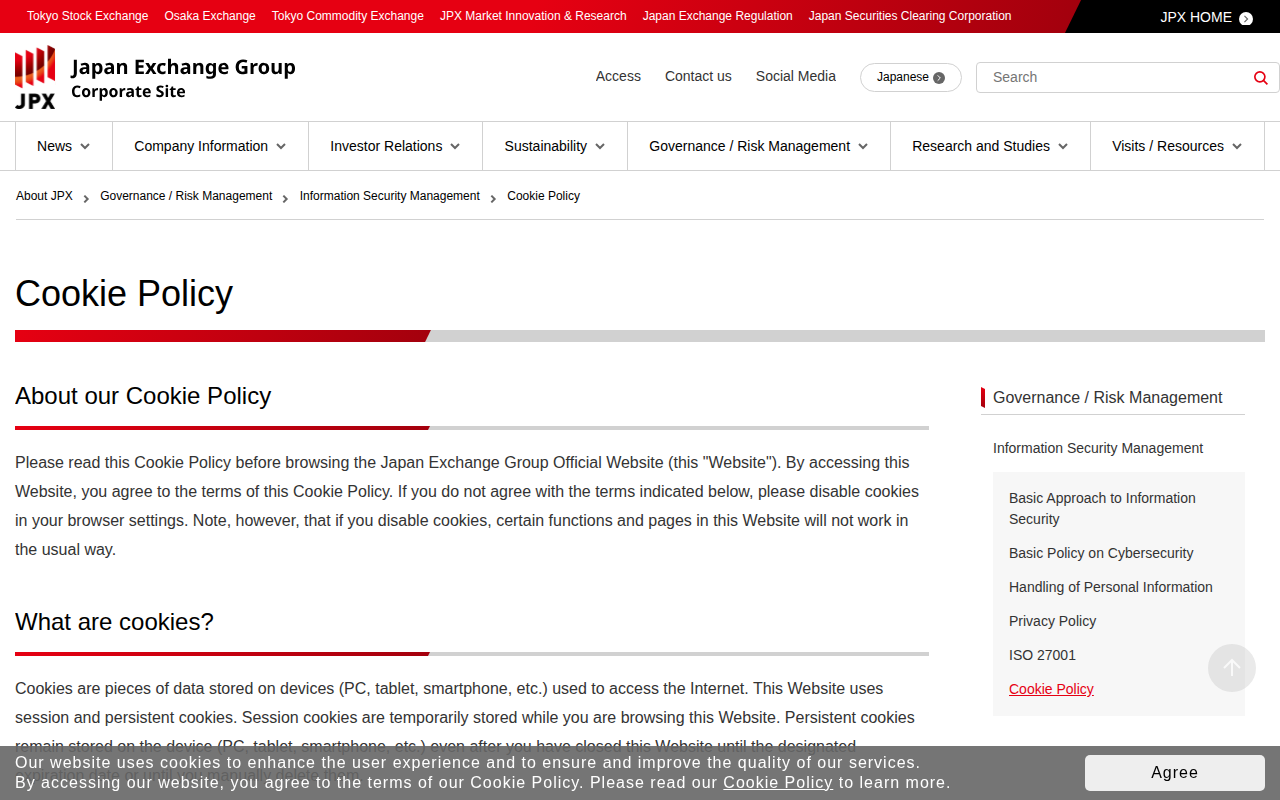Open sidebar Information Security Management link
Screen dimensions: 1280x800
[x=1098, y=448]
